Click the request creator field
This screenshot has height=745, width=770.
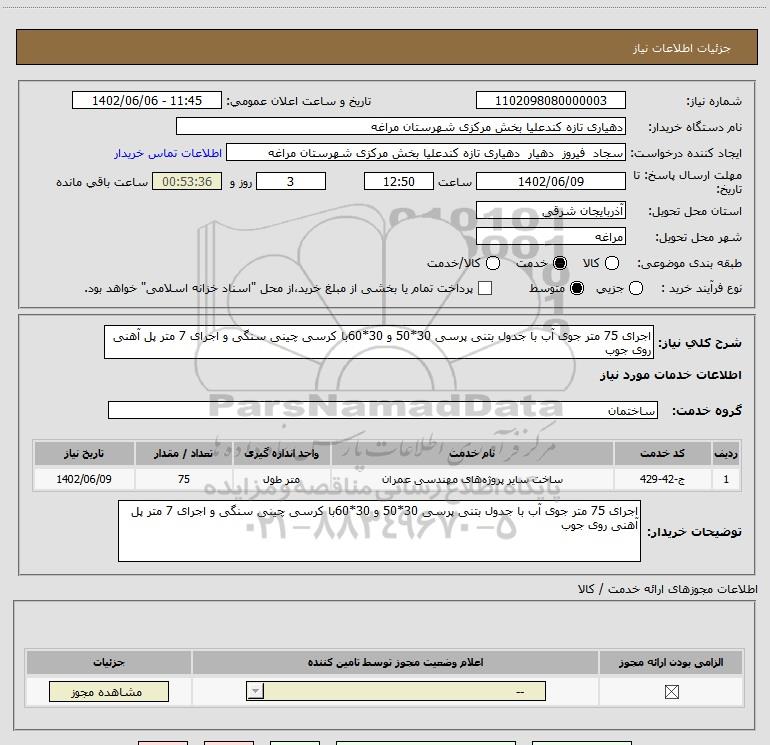tap(426, 153)
